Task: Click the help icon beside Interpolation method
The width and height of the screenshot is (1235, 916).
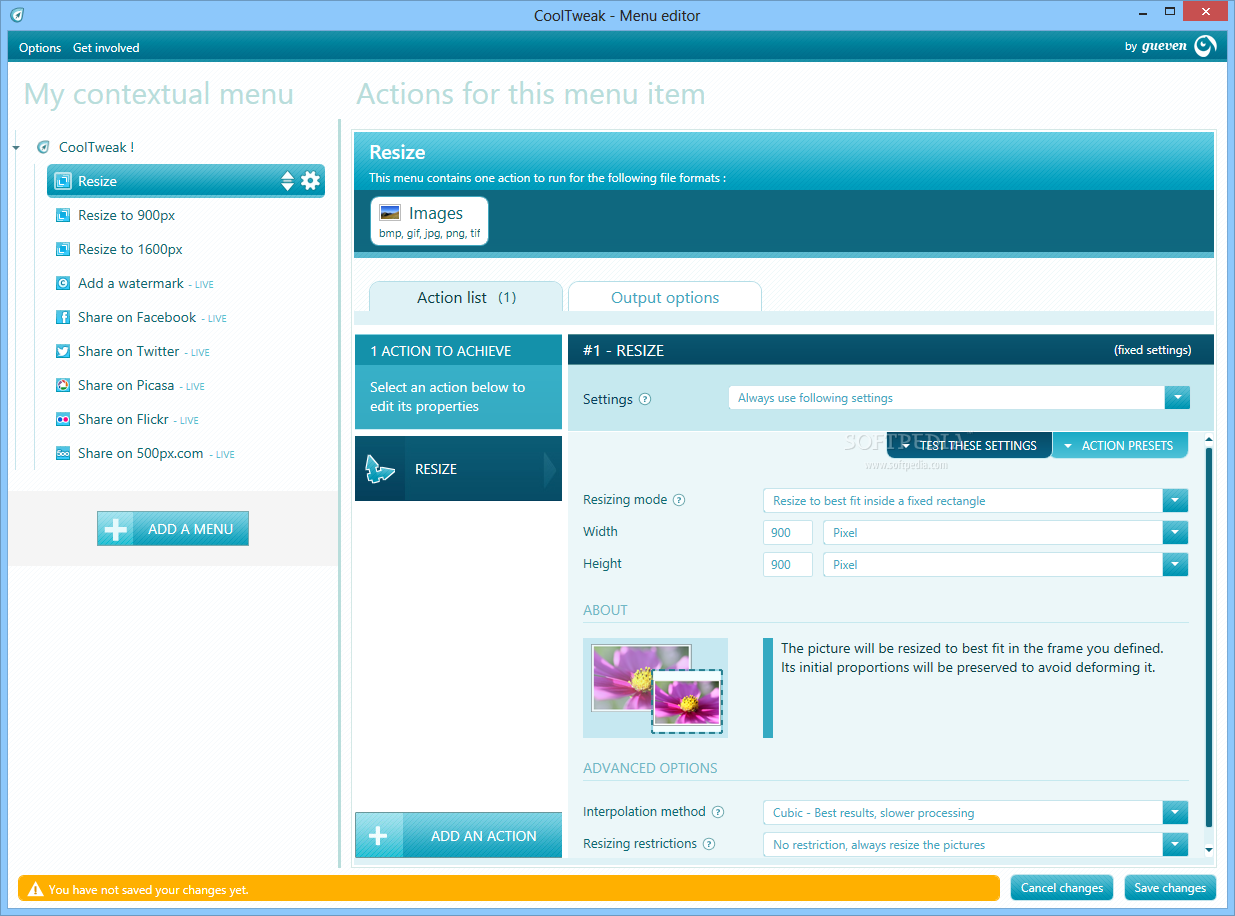Action: click(718, 812)
